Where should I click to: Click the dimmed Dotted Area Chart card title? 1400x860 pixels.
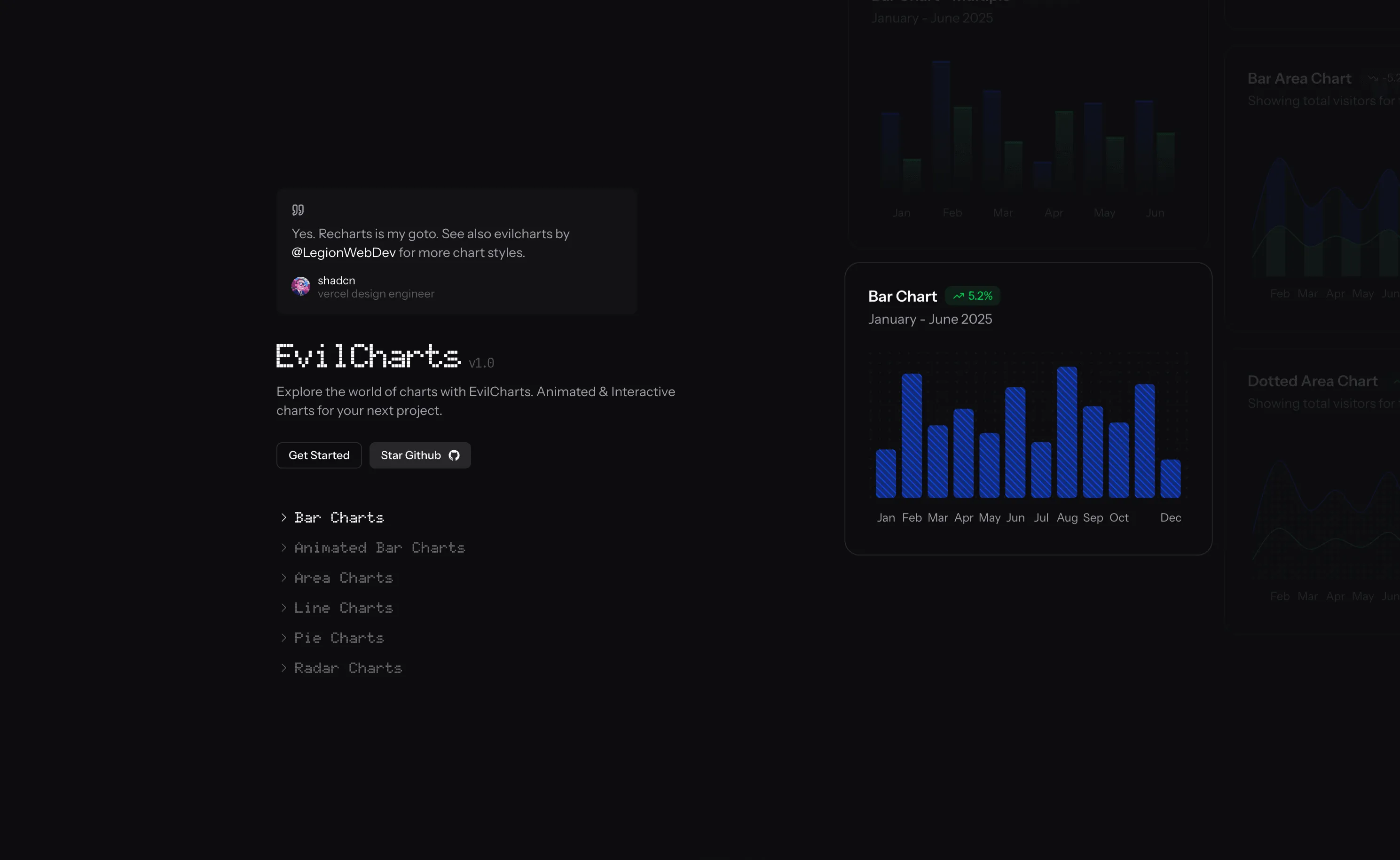(x=1313, y=381)
